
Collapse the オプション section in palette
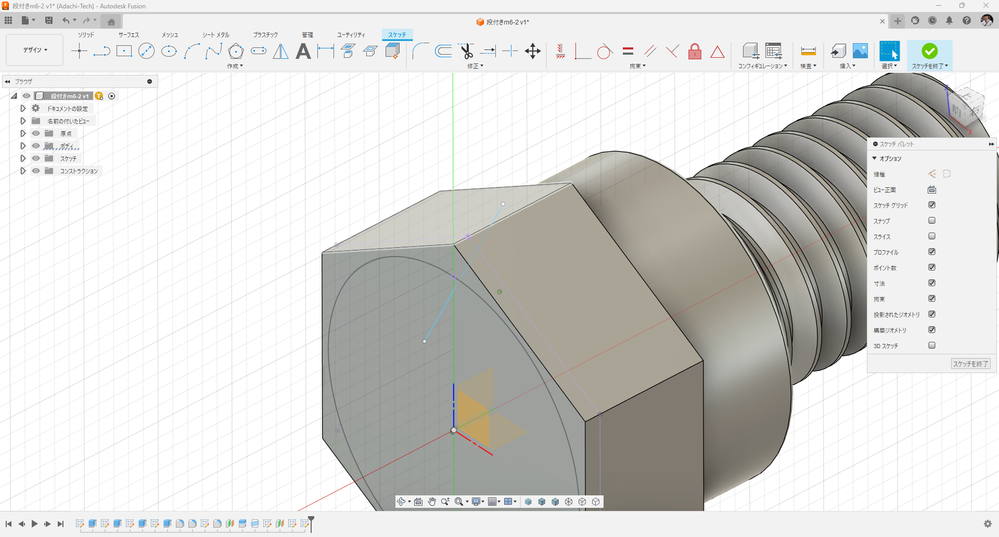pos(875,158)
